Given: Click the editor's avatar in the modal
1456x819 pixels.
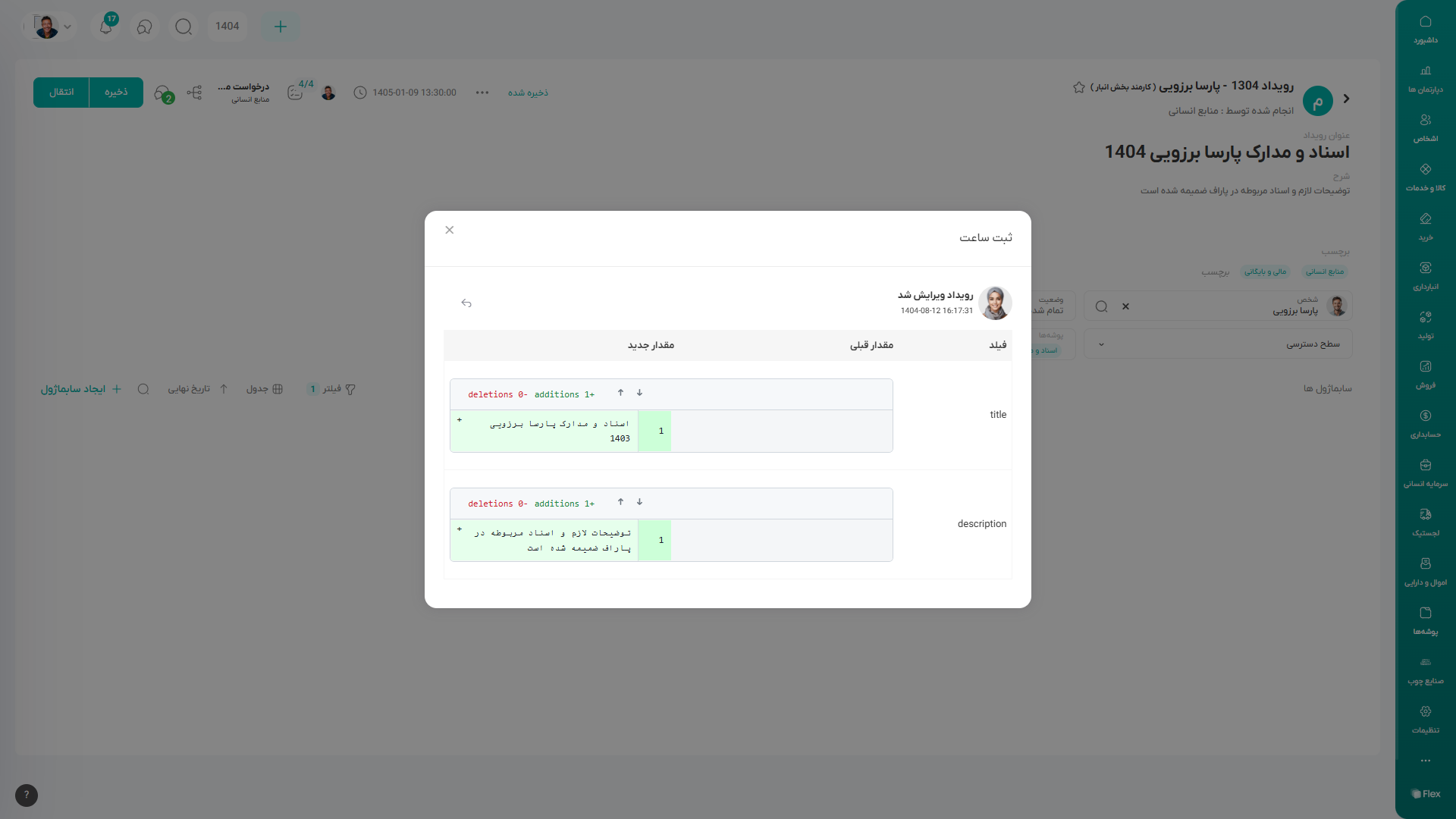Looking at the screenshot, I should [x=995, y=303].
